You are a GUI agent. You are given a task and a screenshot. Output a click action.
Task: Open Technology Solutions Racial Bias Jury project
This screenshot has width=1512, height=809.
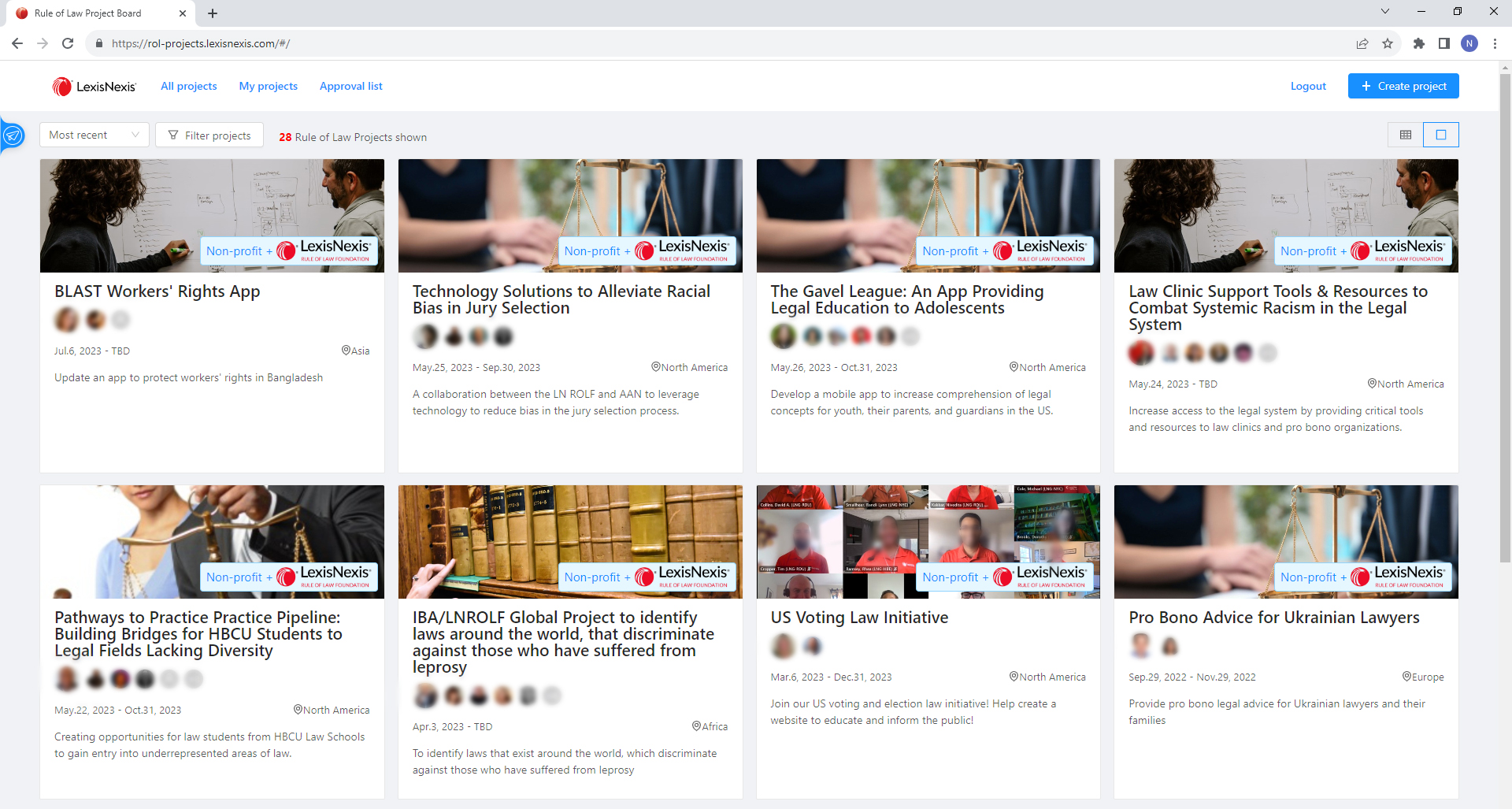point(561,300)
